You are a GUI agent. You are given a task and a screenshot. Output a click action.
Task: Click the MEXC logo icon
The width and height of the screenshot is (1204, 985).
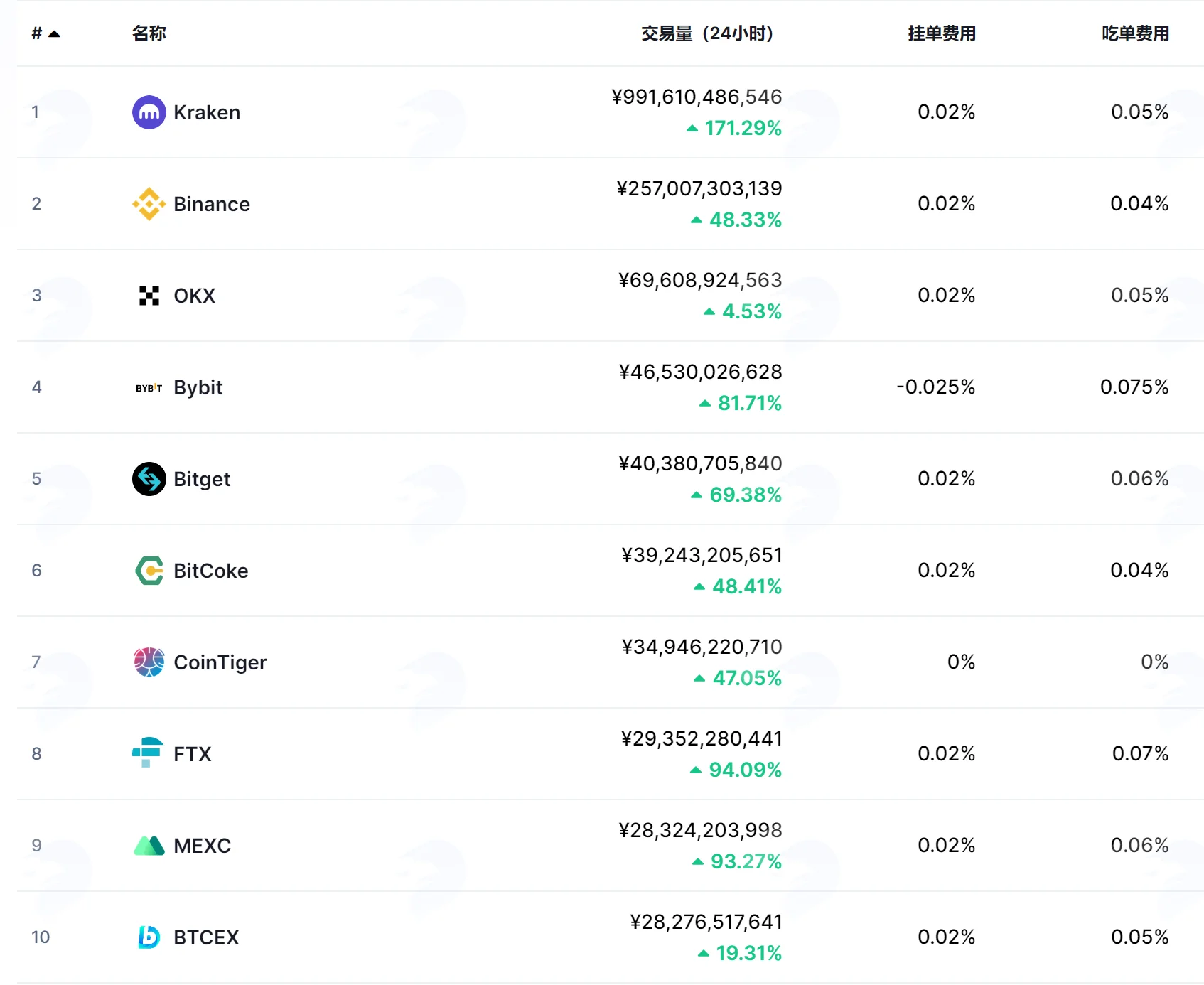point(149,846)
